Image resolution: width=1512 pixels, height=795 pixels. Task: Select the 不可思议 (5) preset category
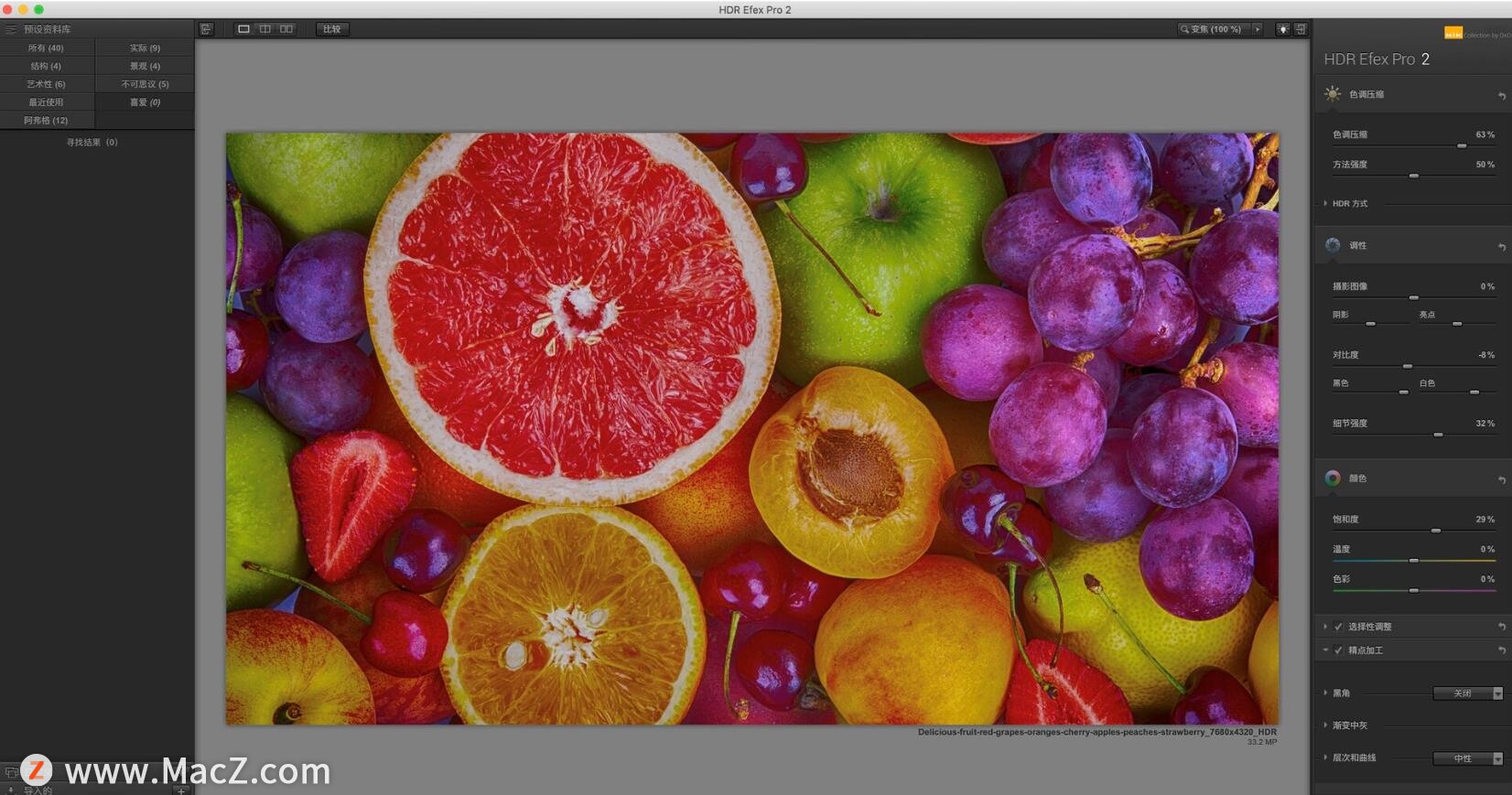pos(145,84)
